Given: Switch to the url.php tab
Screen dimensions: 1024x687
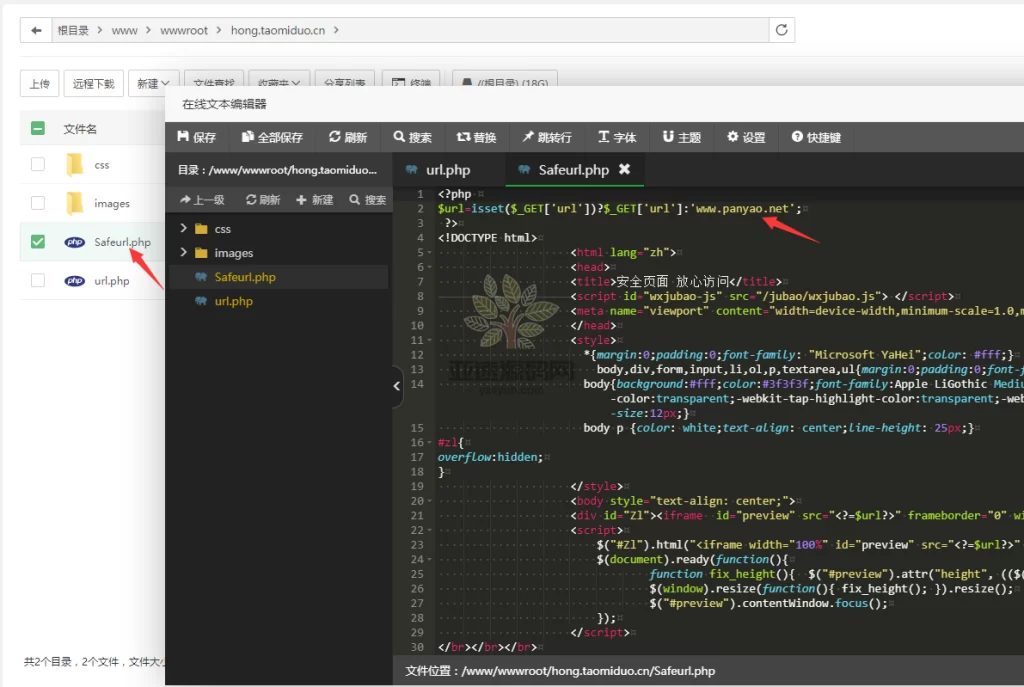Looking at the screenshot, I should 447,170.
